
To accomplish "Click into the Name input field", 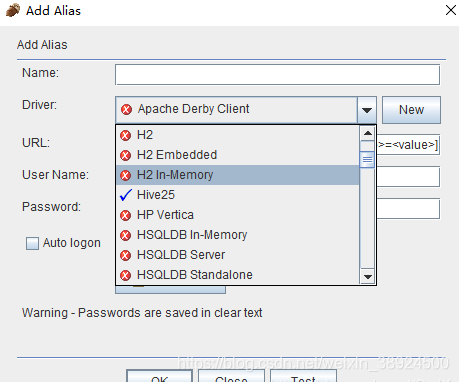I will (277, 75).
